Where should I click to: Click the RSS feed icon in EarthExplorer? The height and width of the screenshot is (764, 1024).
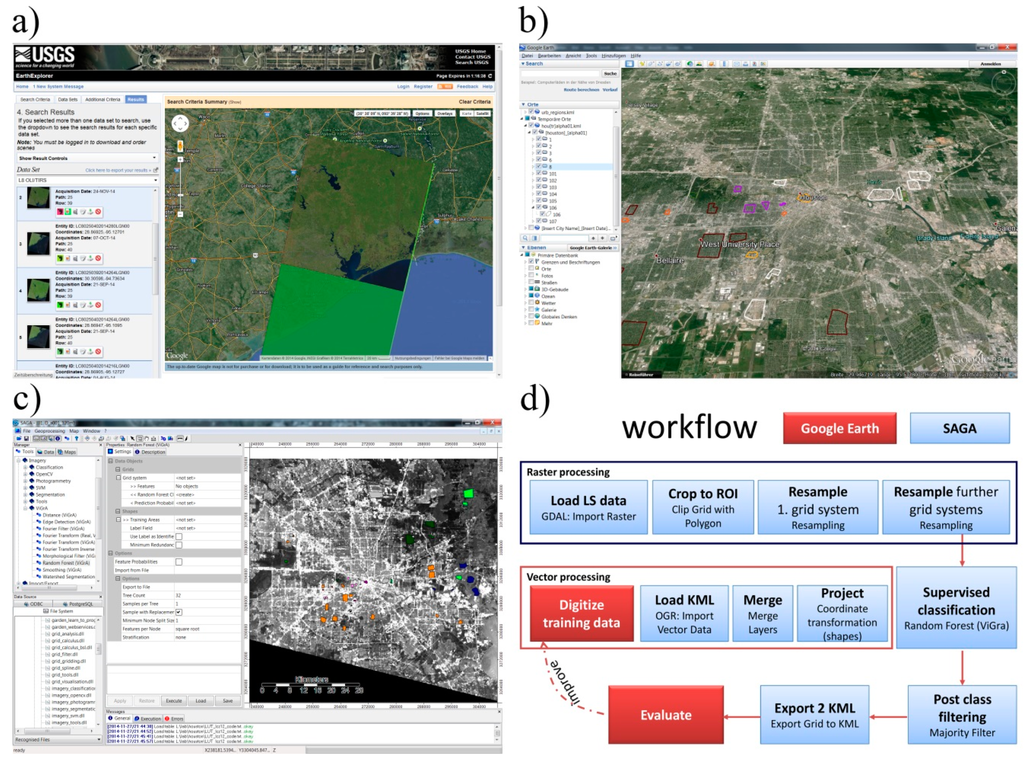tap(446, 87)
